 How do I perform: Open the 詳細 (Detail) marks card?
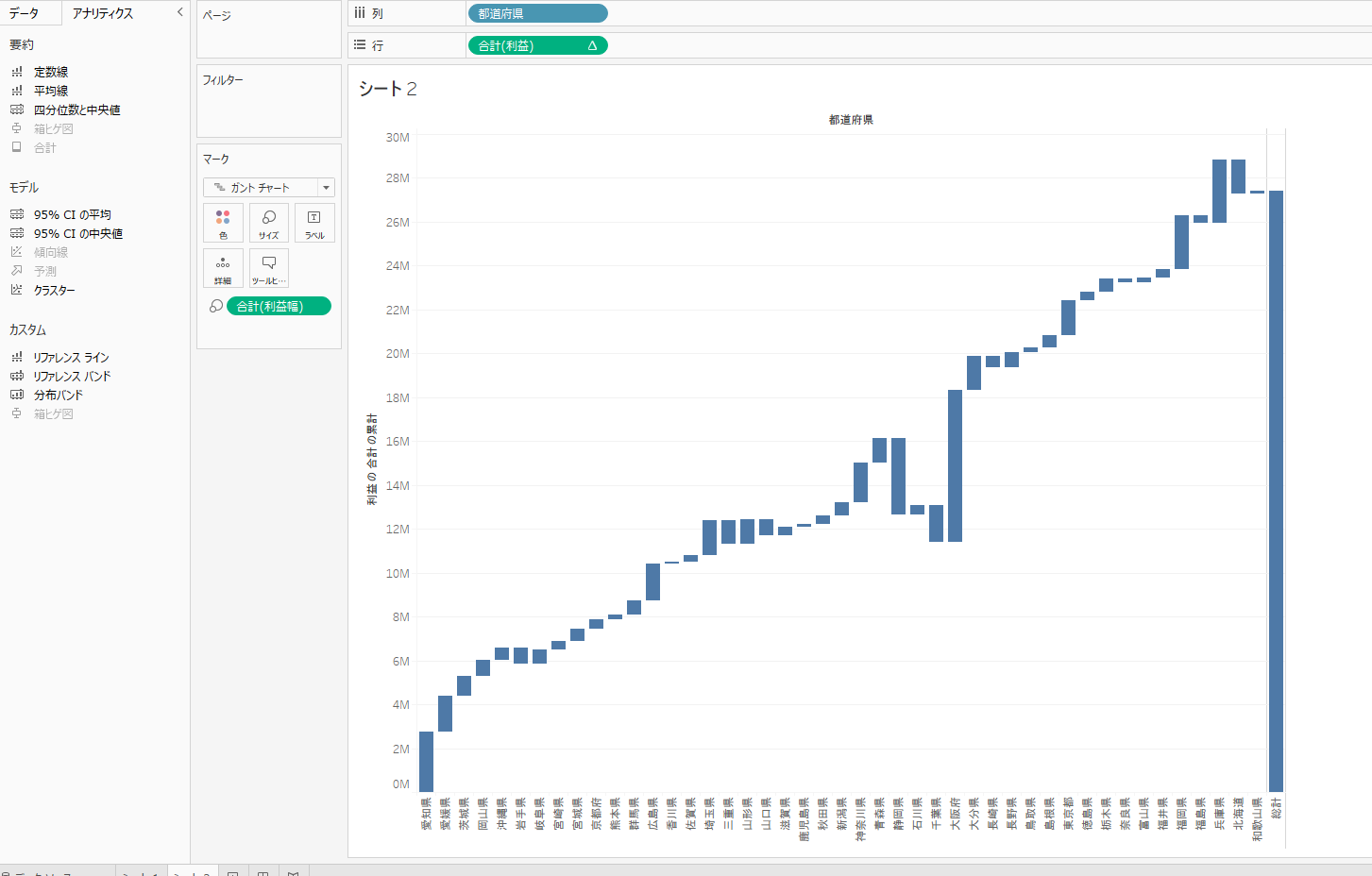tap(223, 268)
